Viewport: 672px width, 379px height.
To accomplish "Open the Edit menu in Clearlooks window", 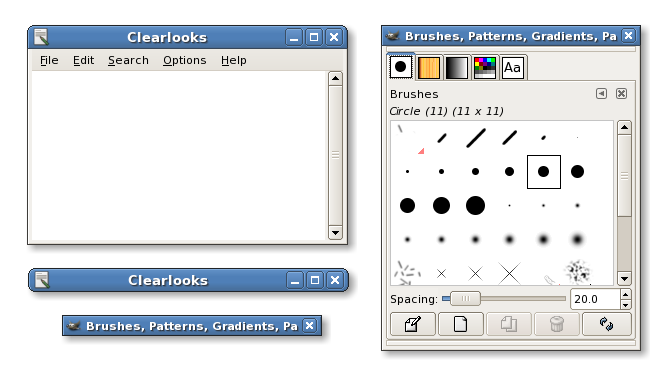I will [x=83, y=60].
